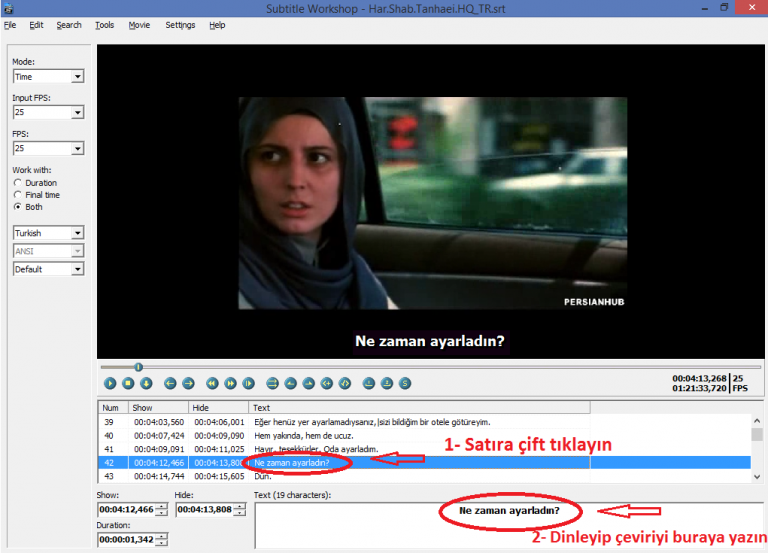Click the video seek bar handle
Screen dimensions: 768x553
(139, 367)
